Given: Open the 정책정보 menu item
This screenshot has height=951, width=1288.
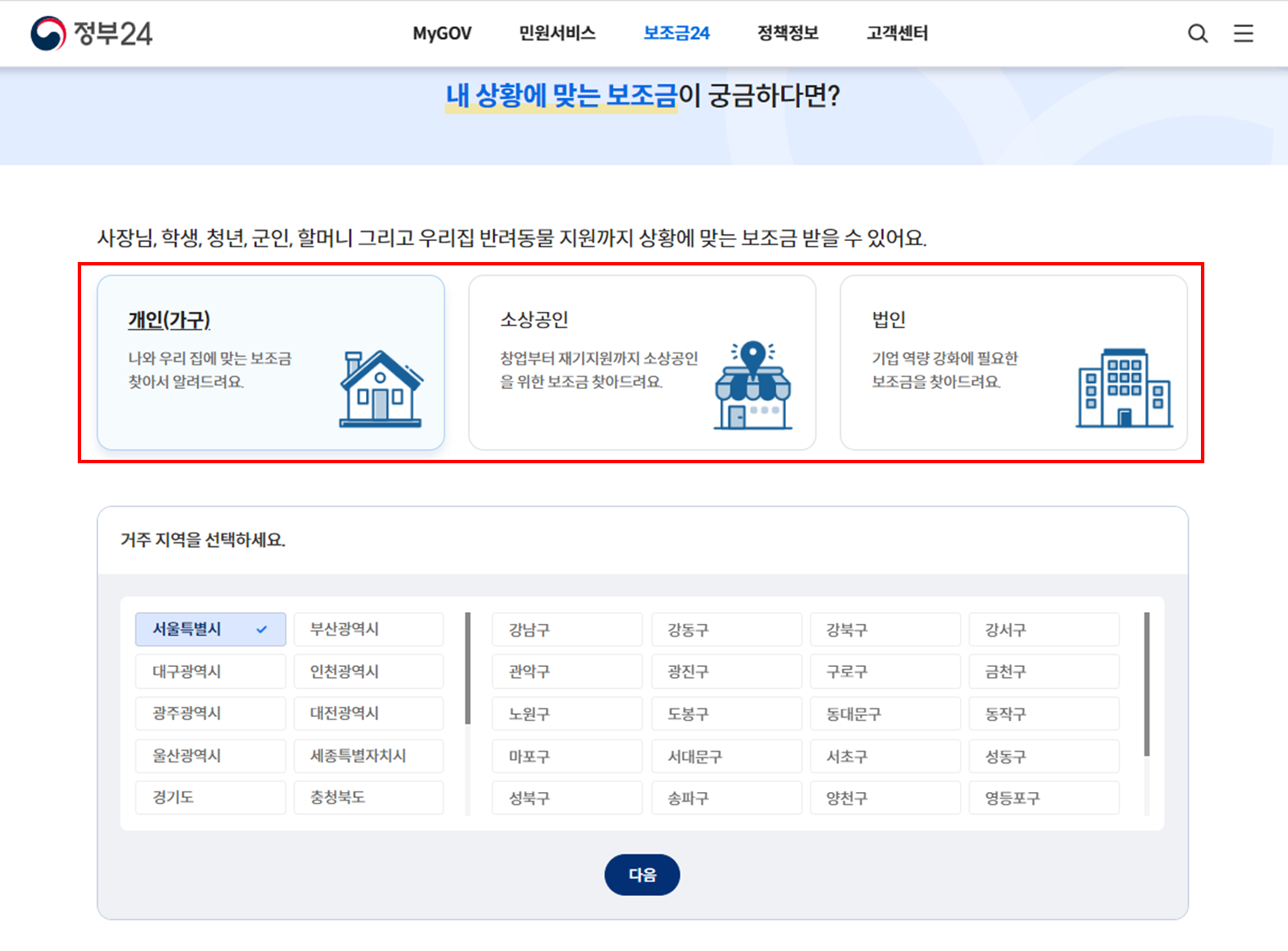Looking at the screenshot, I should 787,33.
